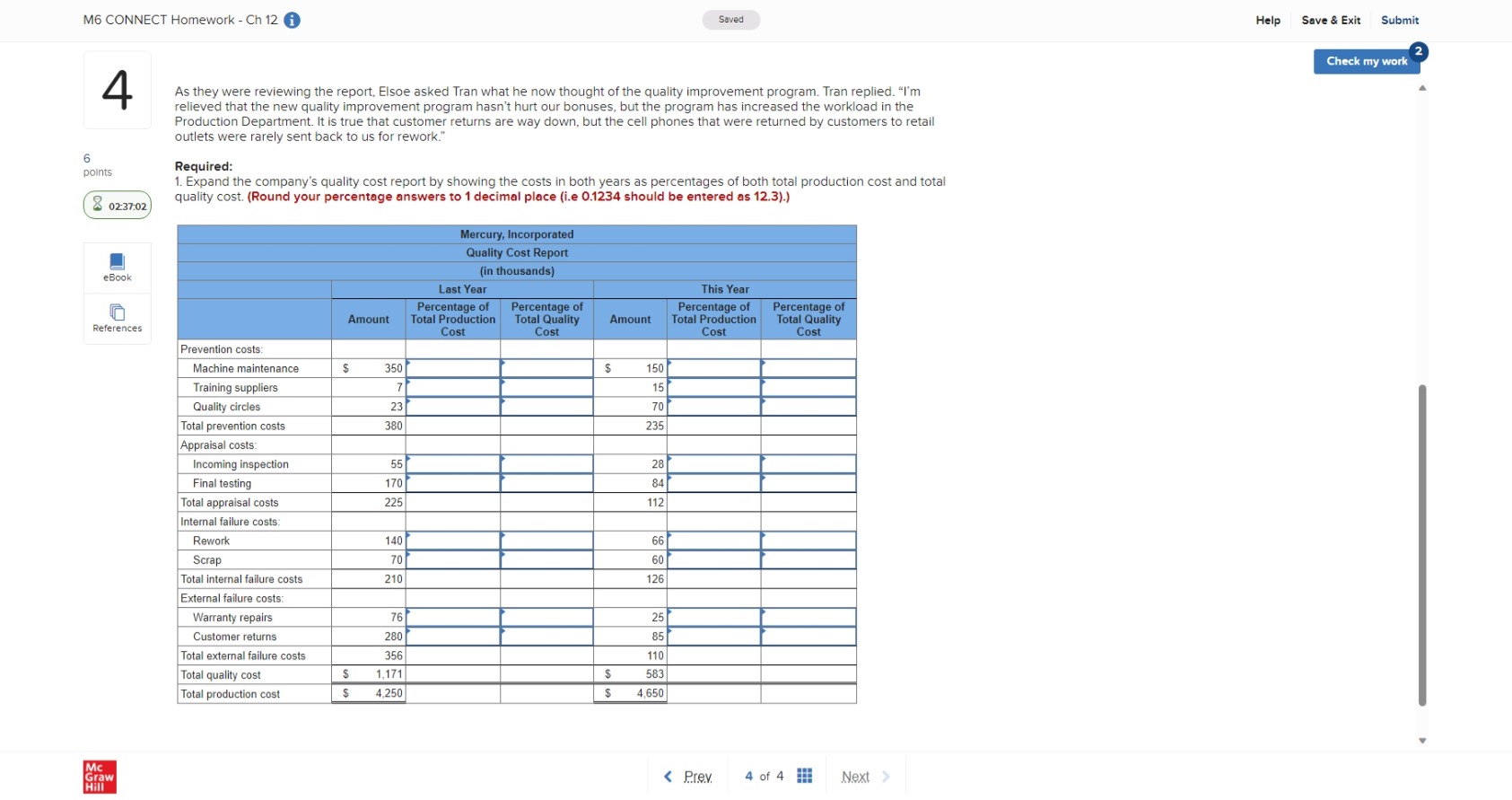Select This Year quality cost cell for Training suppliers
1512x800 pixels.
808,387
